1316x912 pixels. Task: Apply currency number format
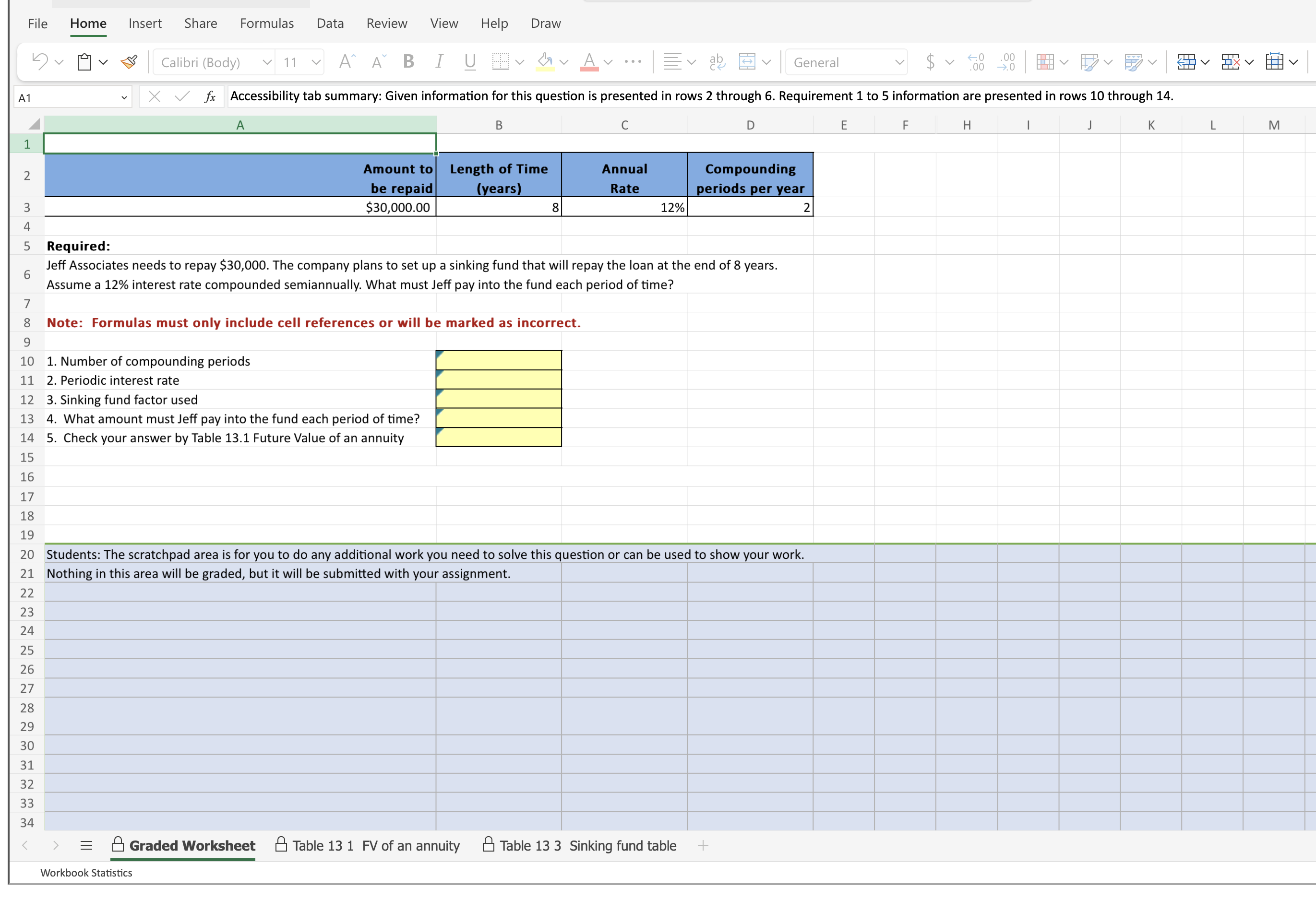click(930, 62)
